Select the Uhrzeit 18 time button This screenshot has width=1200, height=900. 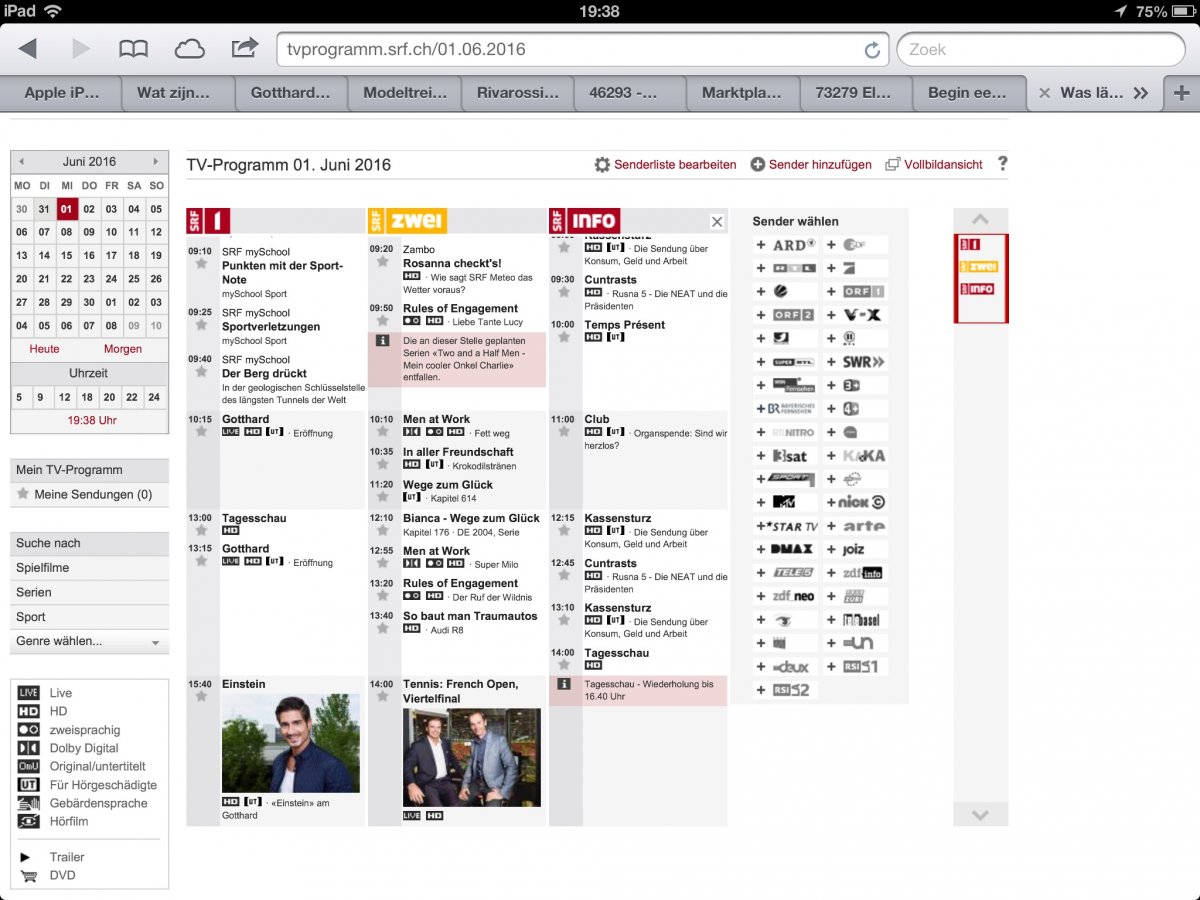(88, 397)
